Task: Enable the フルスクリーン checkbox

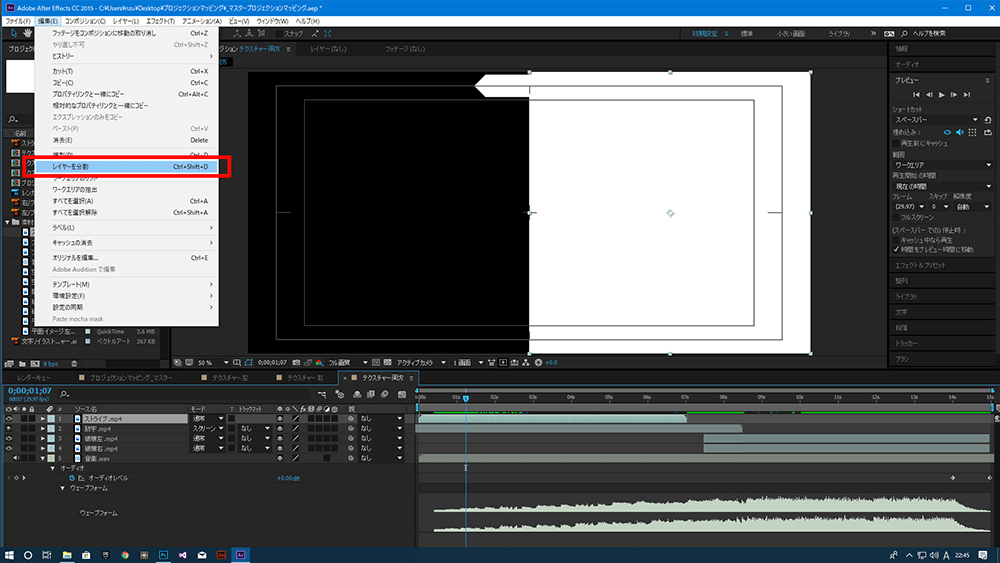Action: click(x=897, y=216)
